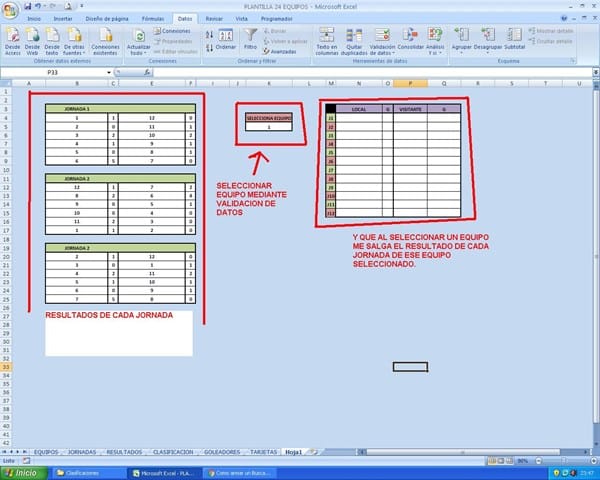600x480 pixels.
Task: Switch to the JORNADAS sheet tab
Action: pyautogui.click(x=82, y=452)
